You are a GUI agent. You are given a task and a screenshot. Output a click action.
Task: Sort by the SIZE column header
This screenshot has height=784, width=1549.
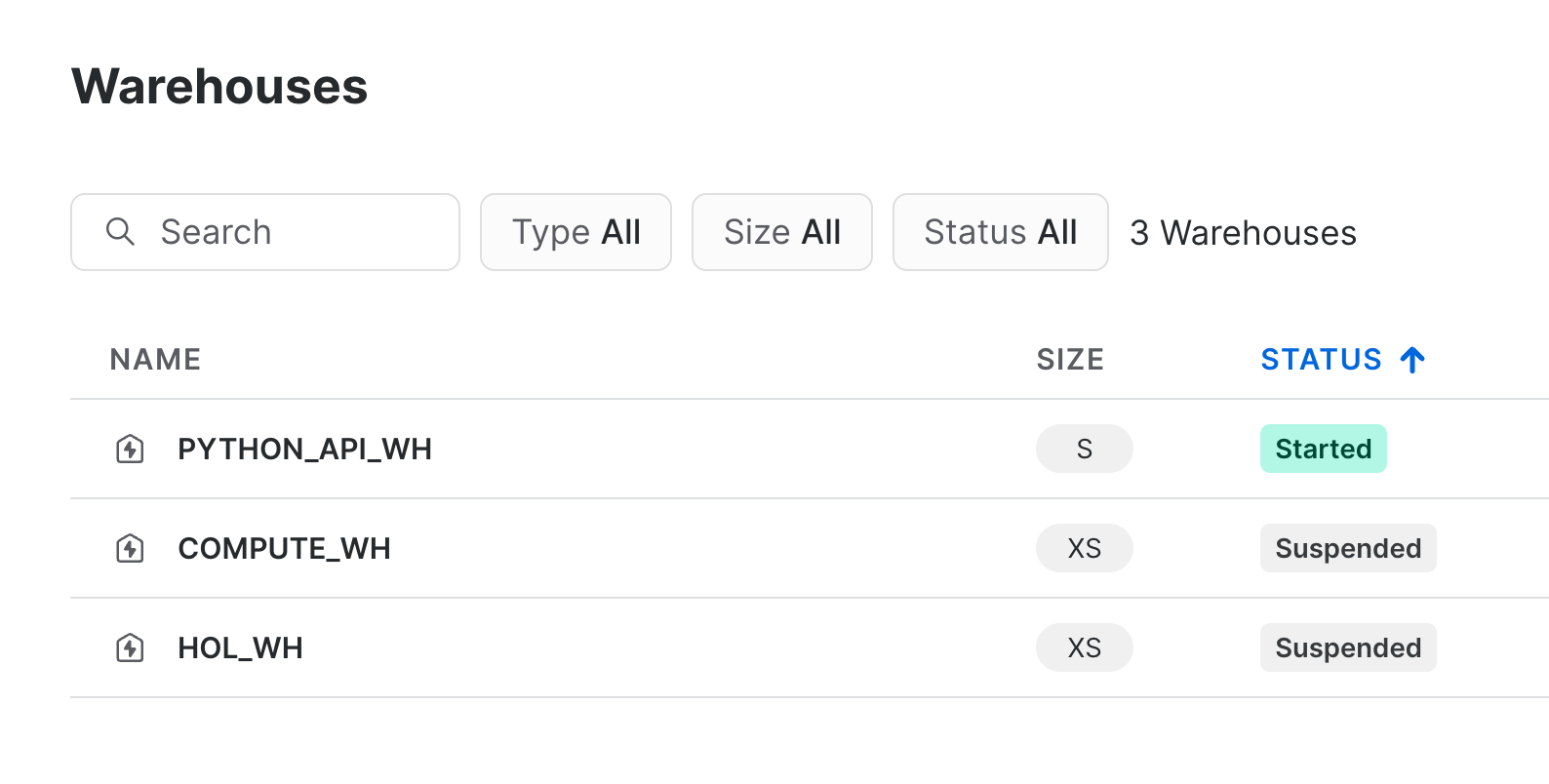tap(1069, 360)
